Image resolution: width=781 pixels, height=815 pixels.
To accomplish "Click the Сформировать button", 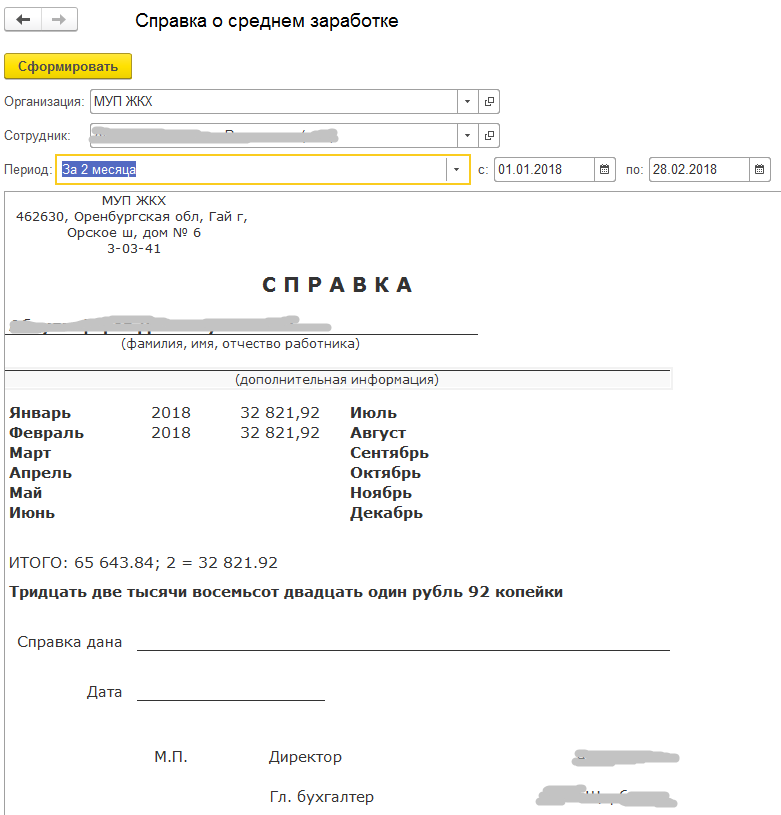I will pos(68,67).
